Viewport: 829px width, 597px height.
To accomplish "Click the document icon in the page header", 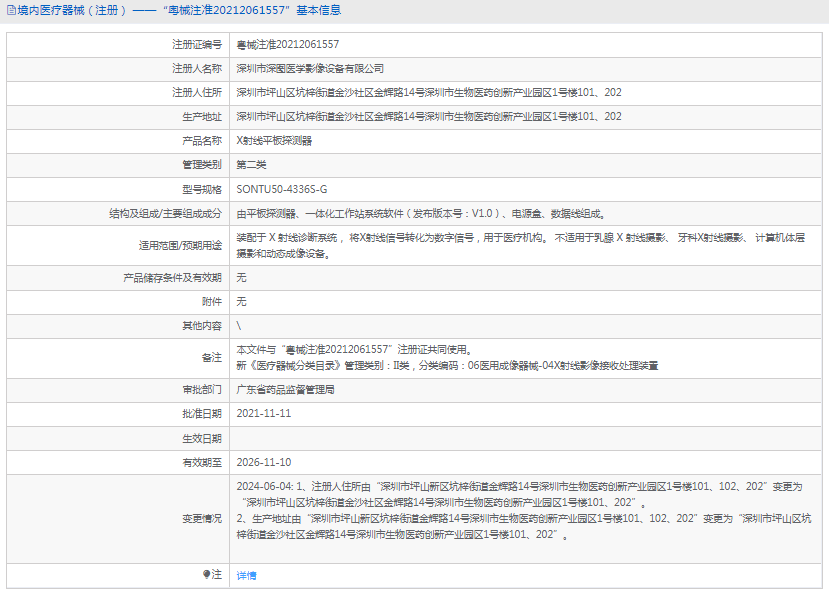I will 10,11.
